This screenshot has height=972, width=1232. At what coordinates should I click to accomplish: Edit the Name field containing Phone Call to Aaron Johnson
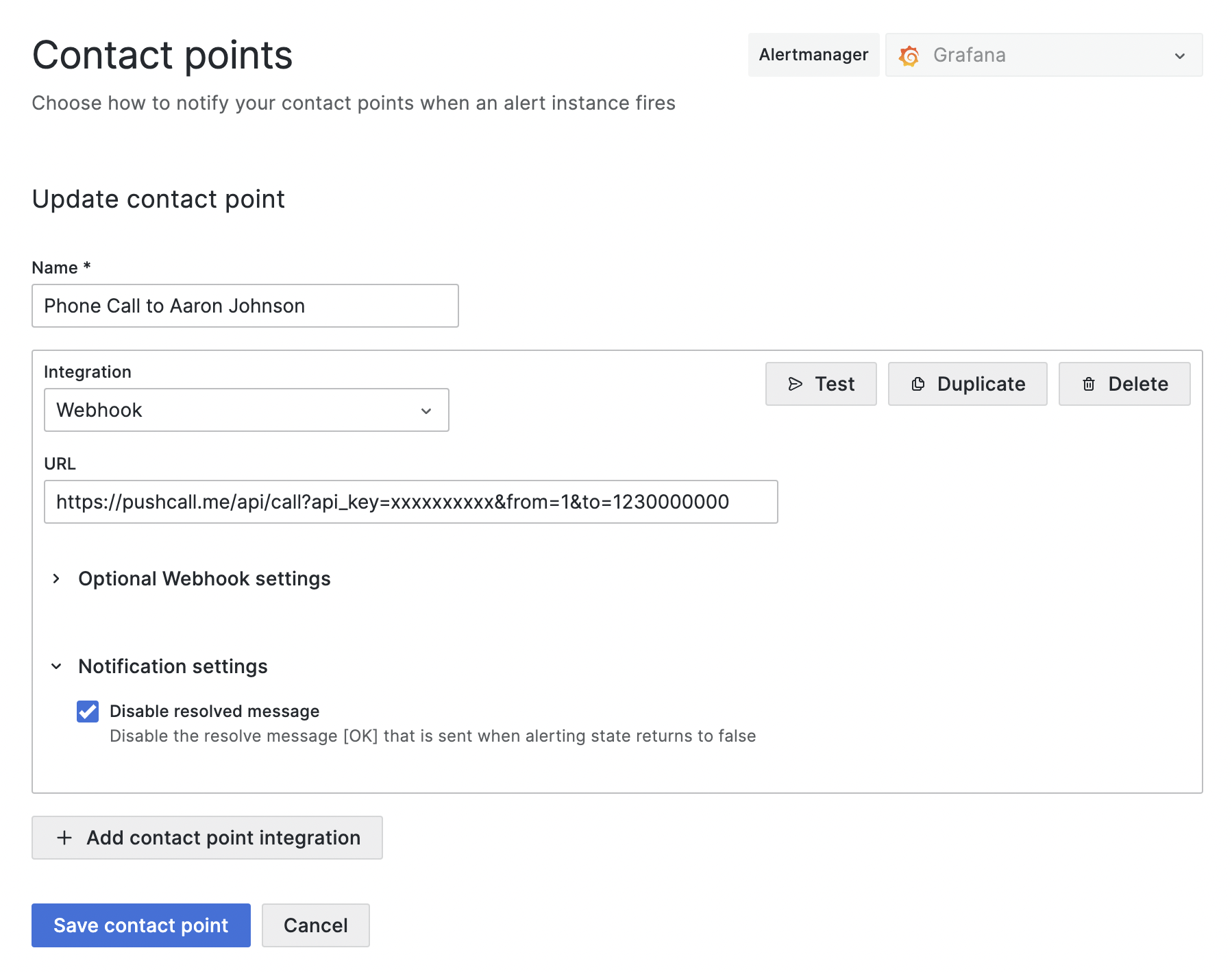(245, 306)
